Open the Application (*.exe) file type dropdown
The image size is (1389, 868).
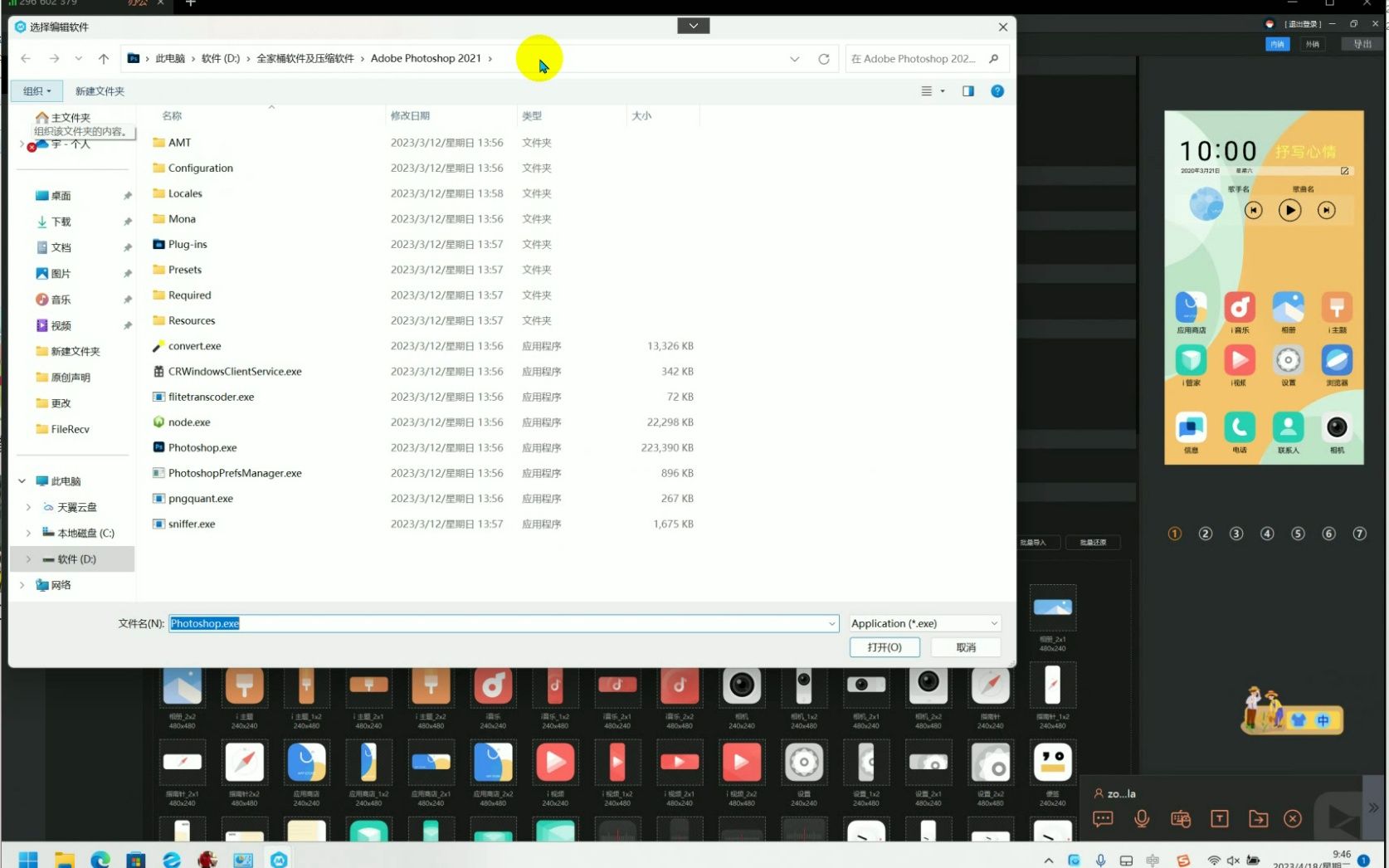pyautogui.click(x=925, y=623)
